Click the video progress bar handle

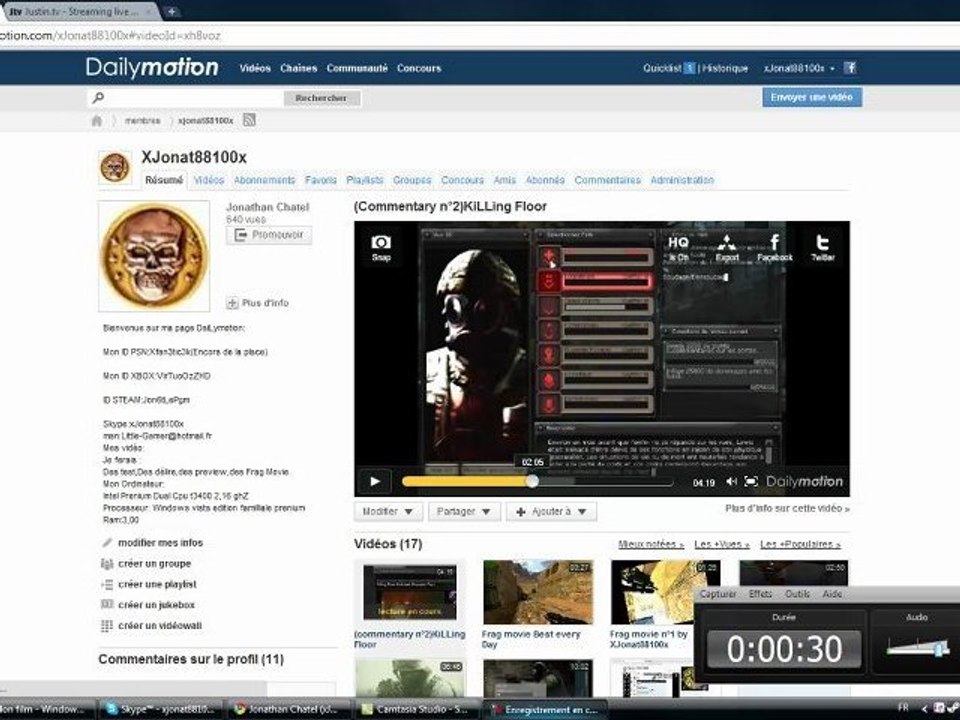coord(533,481)
